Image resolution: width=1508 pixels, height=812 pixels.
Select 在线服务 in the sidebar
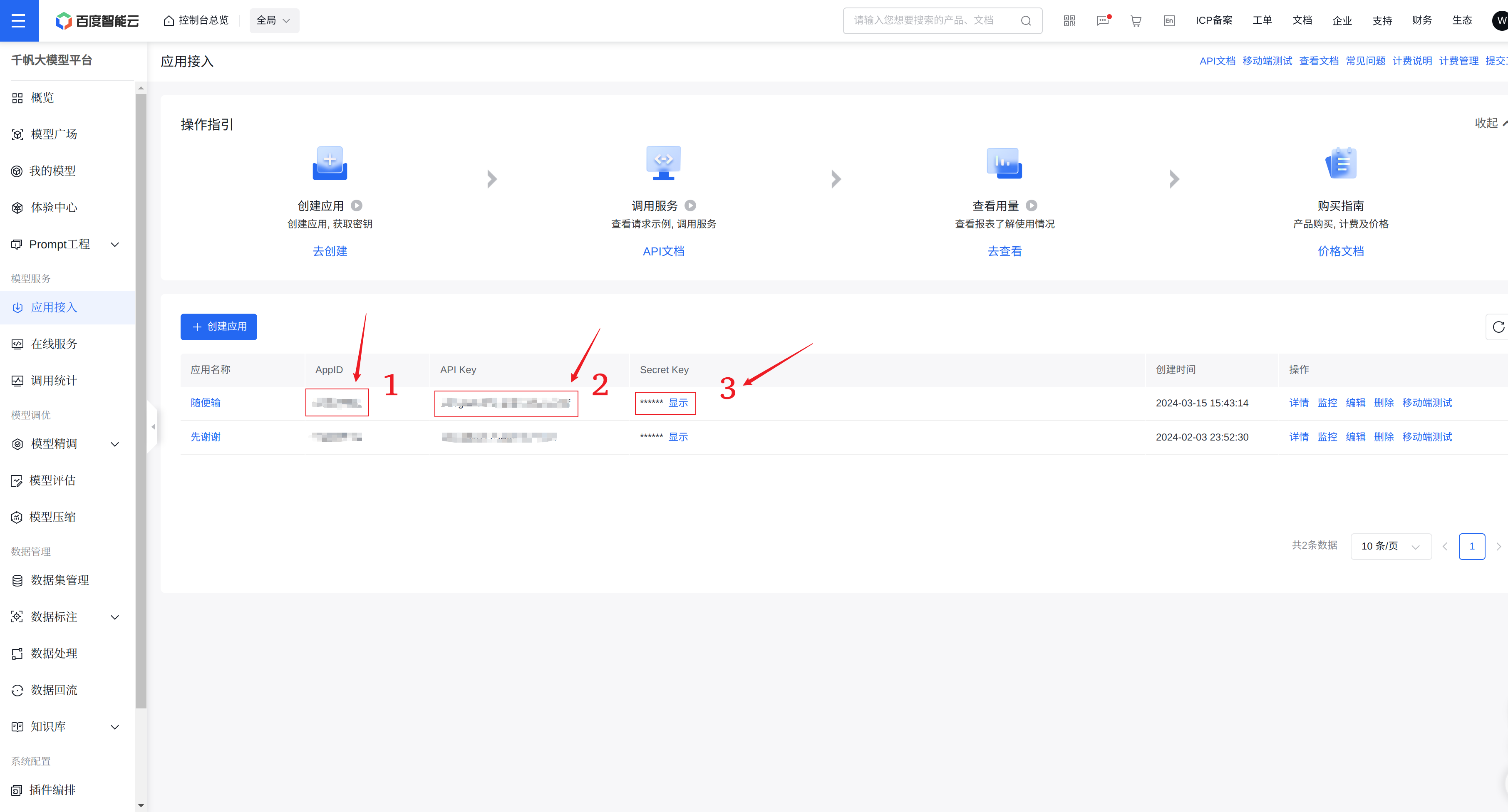[54, 344]
